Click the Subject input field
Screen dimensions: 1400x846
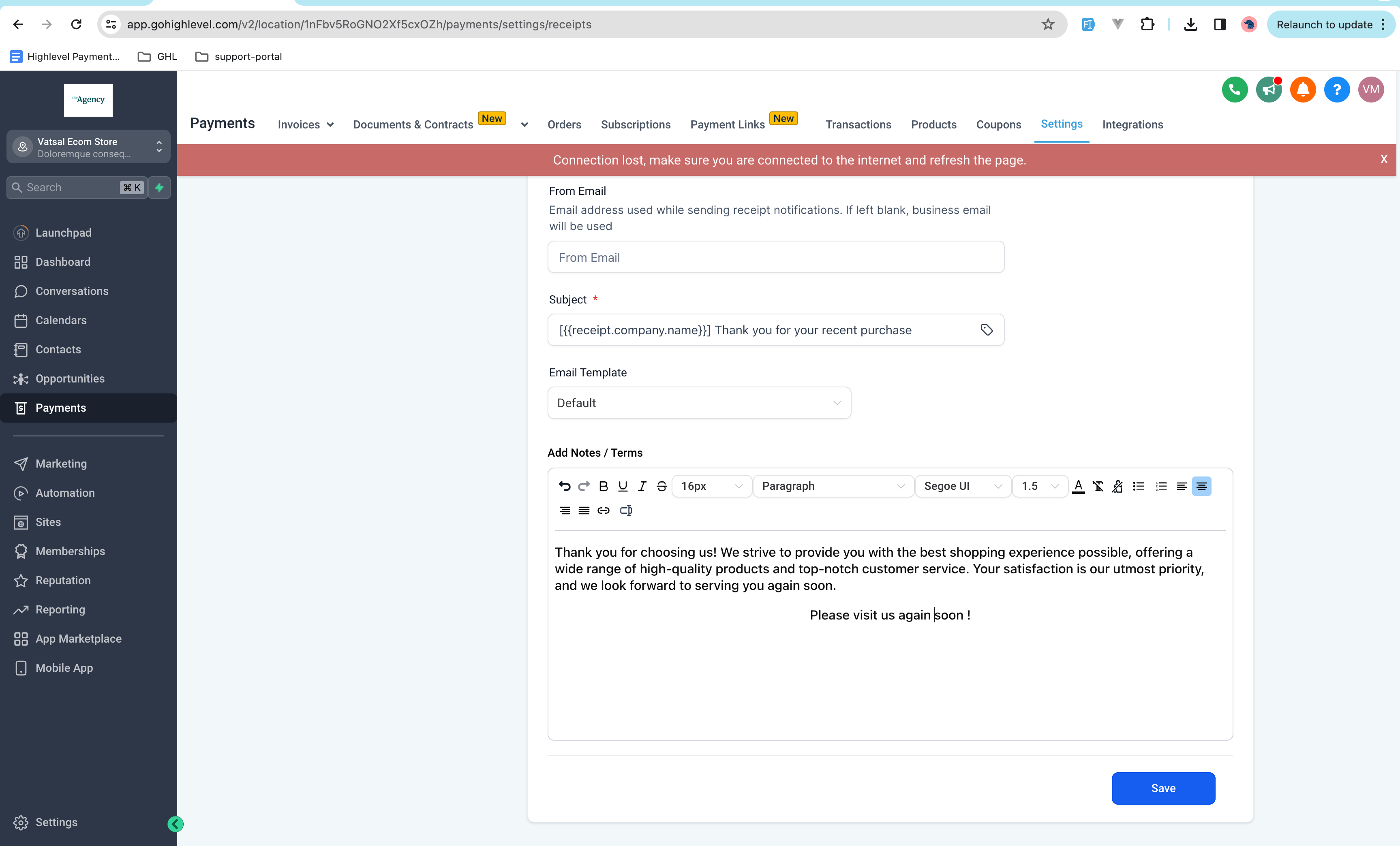click(775, 330)
